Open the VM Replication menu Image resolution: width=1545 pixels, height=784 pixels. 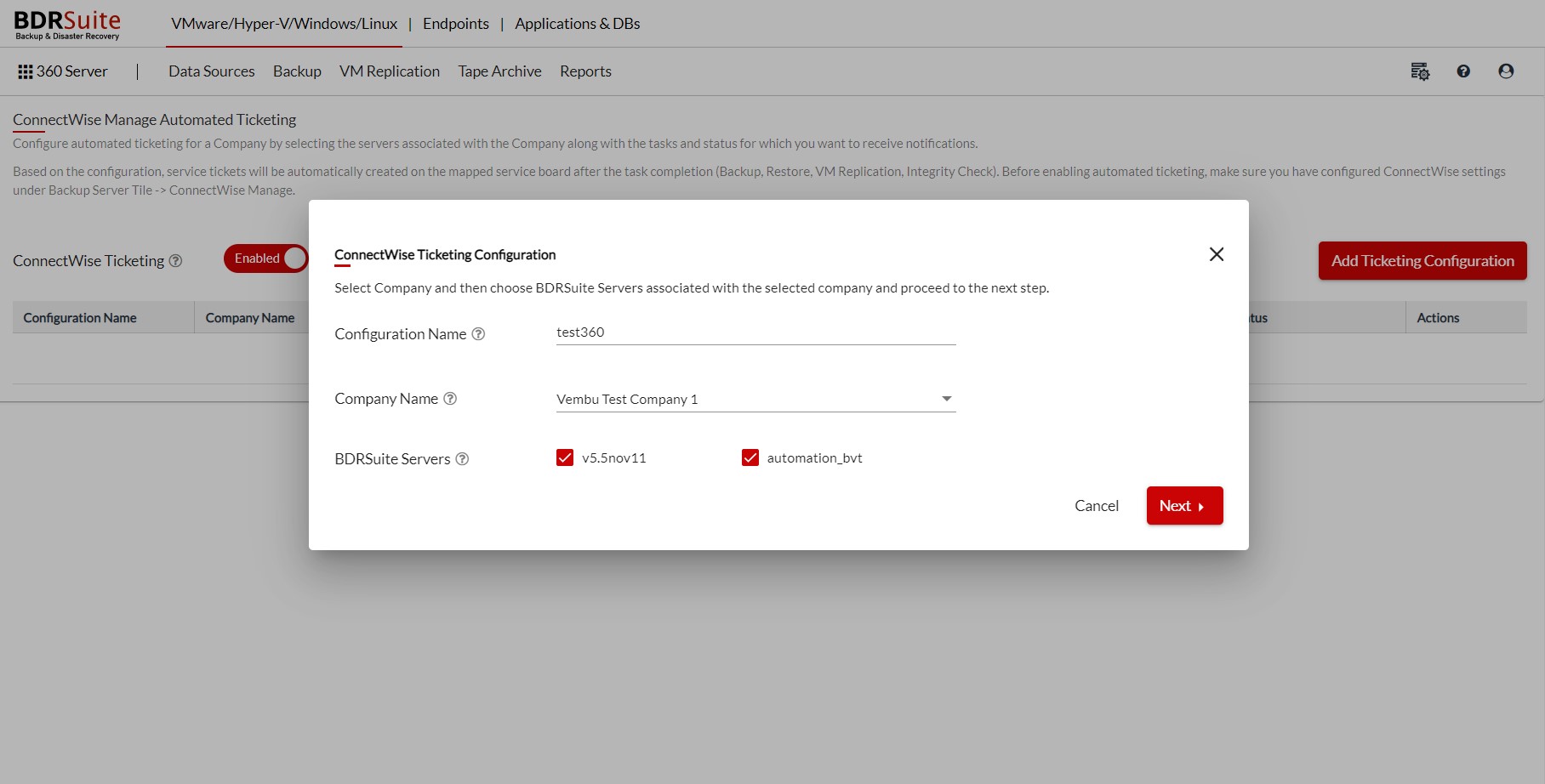[x=390, y=71]
